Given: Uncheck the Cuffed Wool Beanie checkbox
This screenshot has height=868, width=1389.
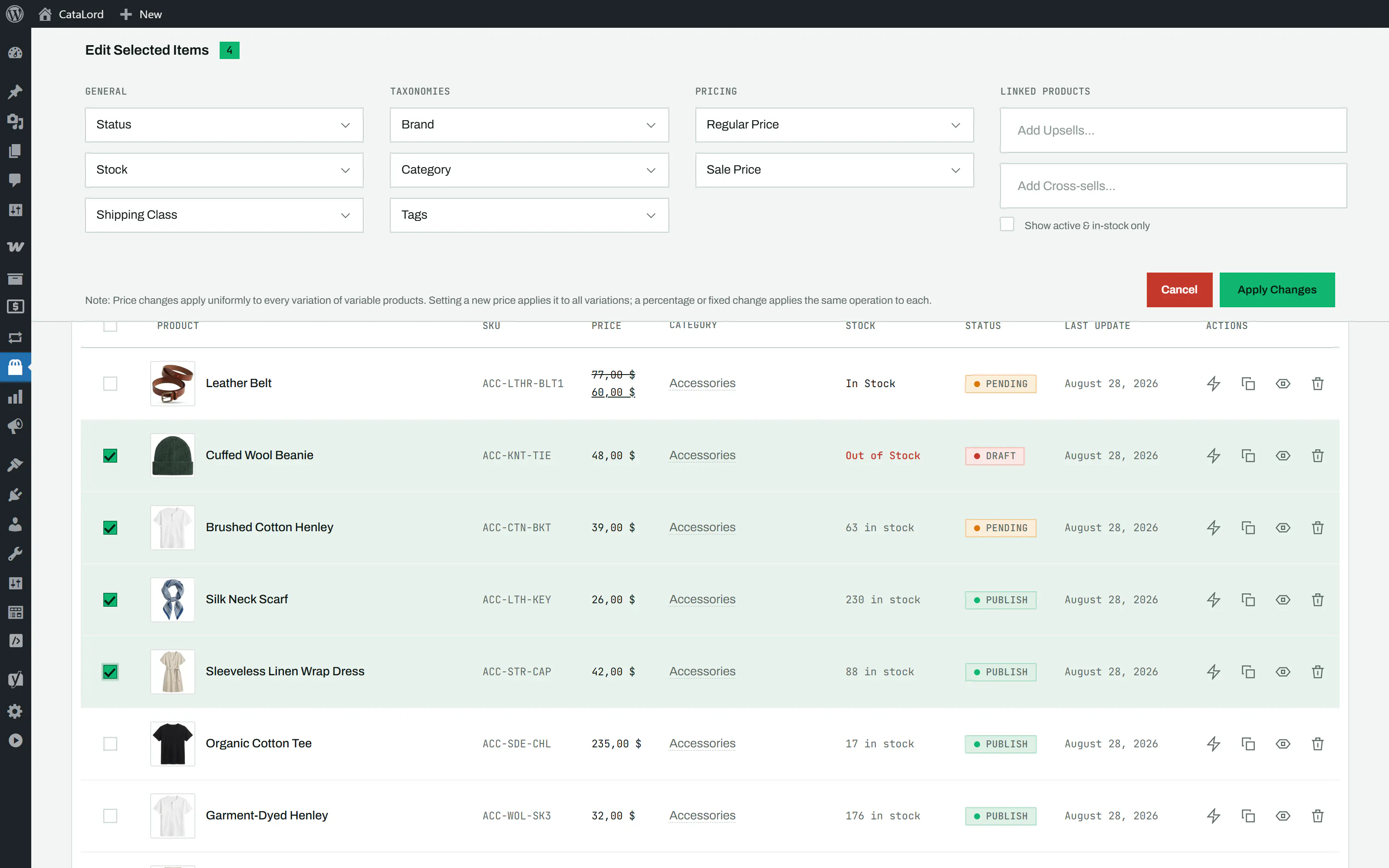Looking at the screenshot, I should (x=110, y=456).
